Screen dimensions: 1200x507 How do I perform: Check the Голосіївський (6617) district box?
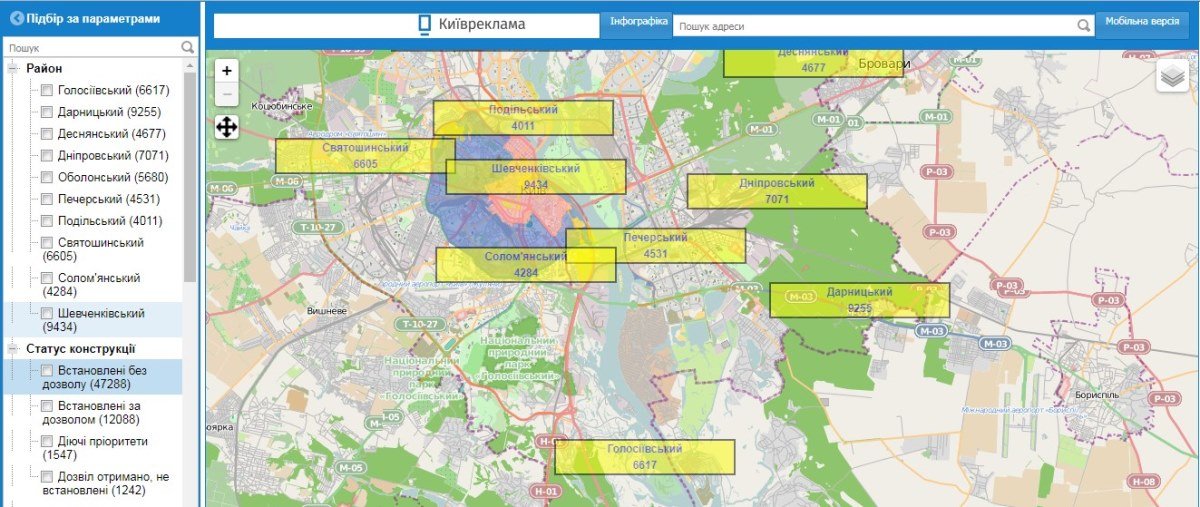pos(47,91)
